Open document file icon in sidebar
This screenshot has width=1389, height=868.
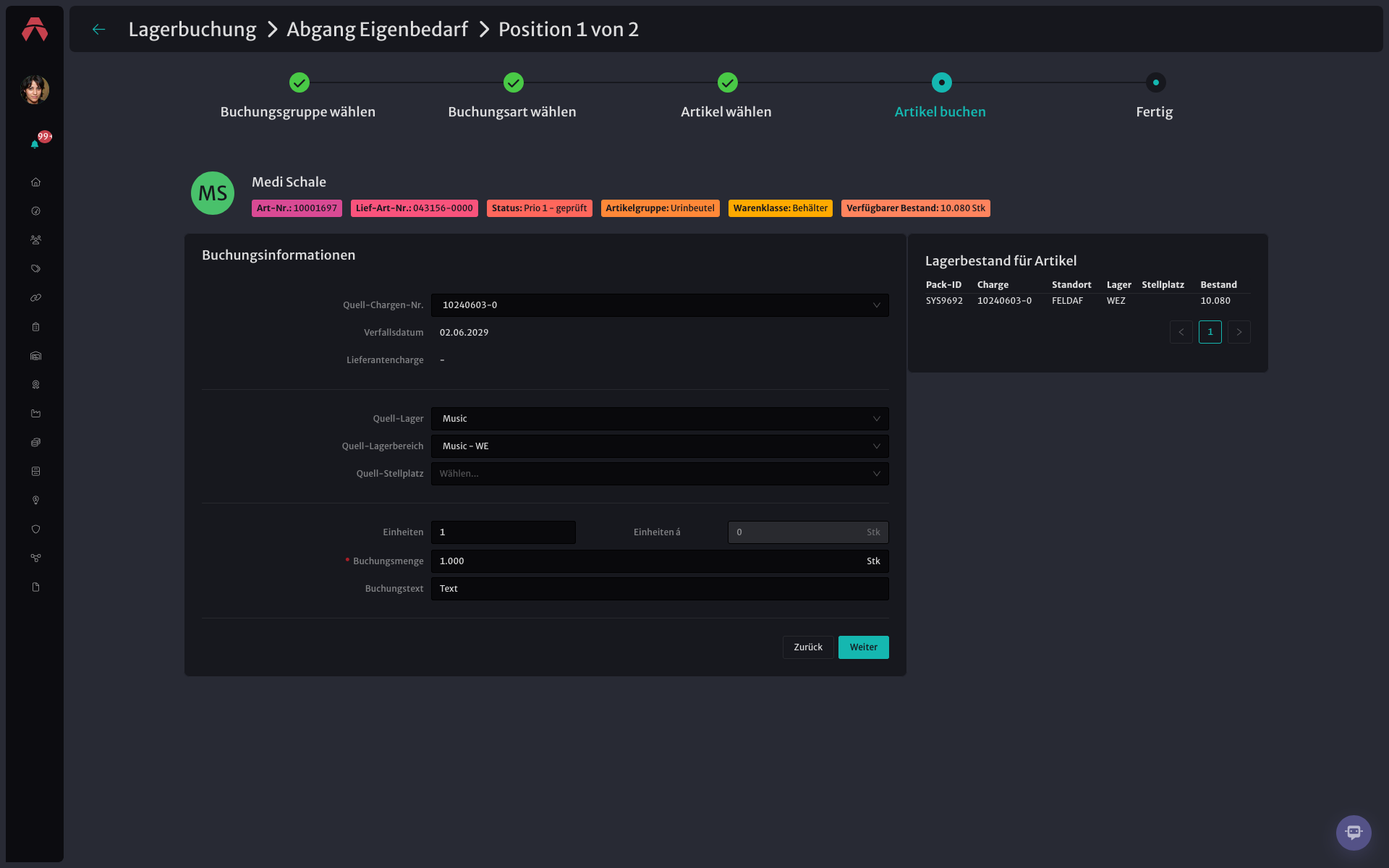[x=35, y=587]
